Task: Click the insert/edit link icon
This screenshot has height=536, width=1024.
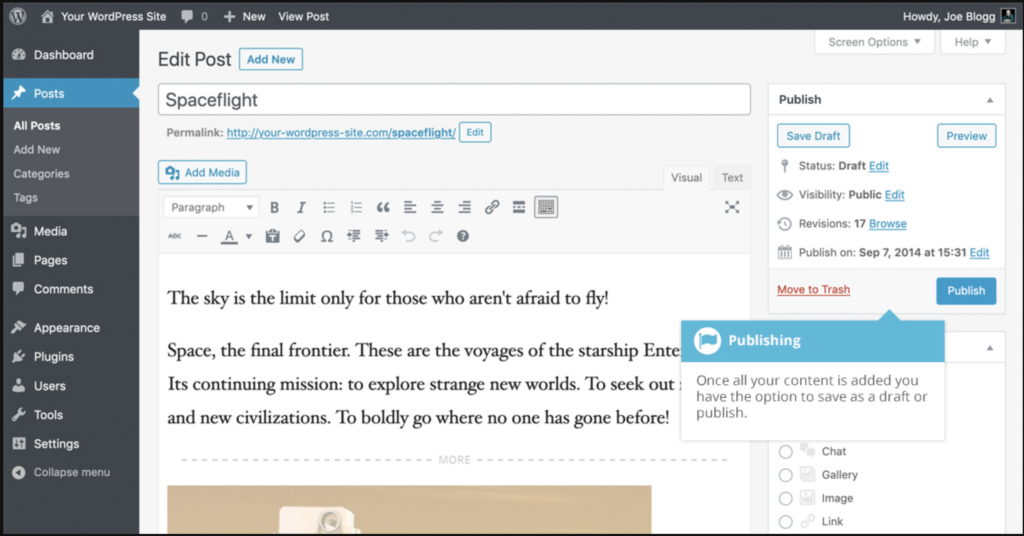Action: coord(491,207)
